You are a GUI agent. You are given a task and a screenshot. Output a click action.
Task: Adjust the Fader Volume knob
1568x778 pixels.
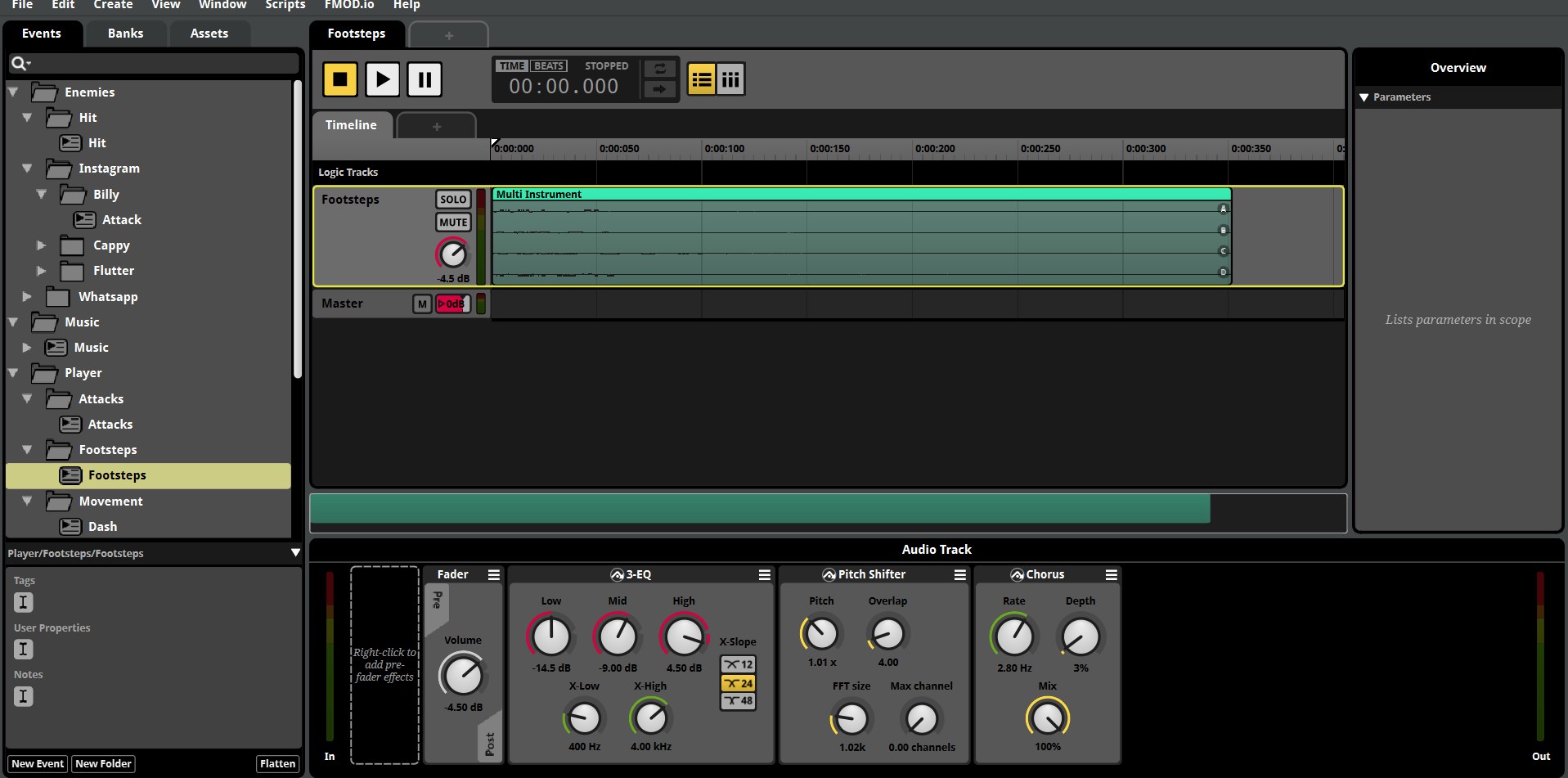[x=463, y=676]
